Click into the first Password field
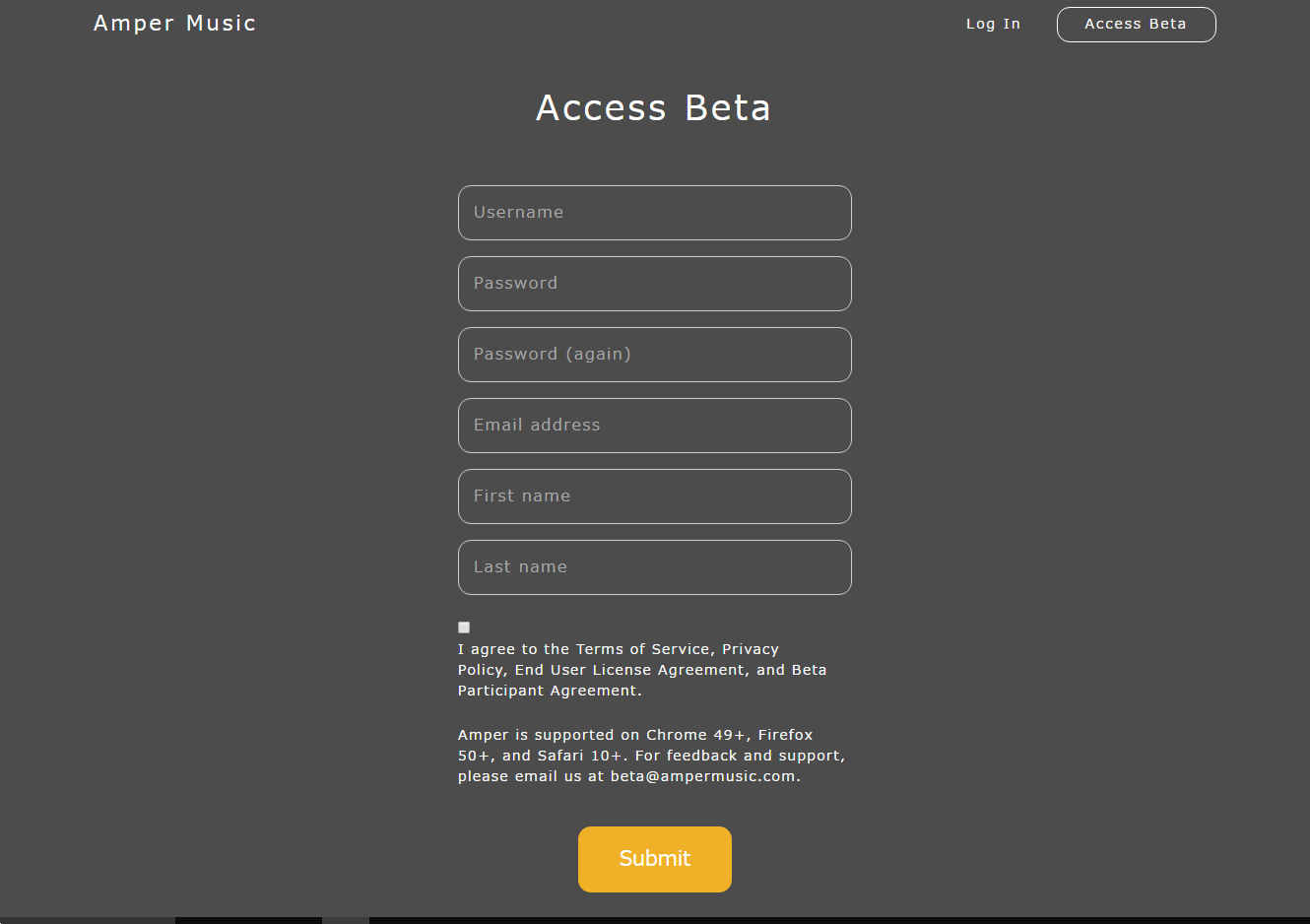The image size is (1310, 924). (654, 284)
